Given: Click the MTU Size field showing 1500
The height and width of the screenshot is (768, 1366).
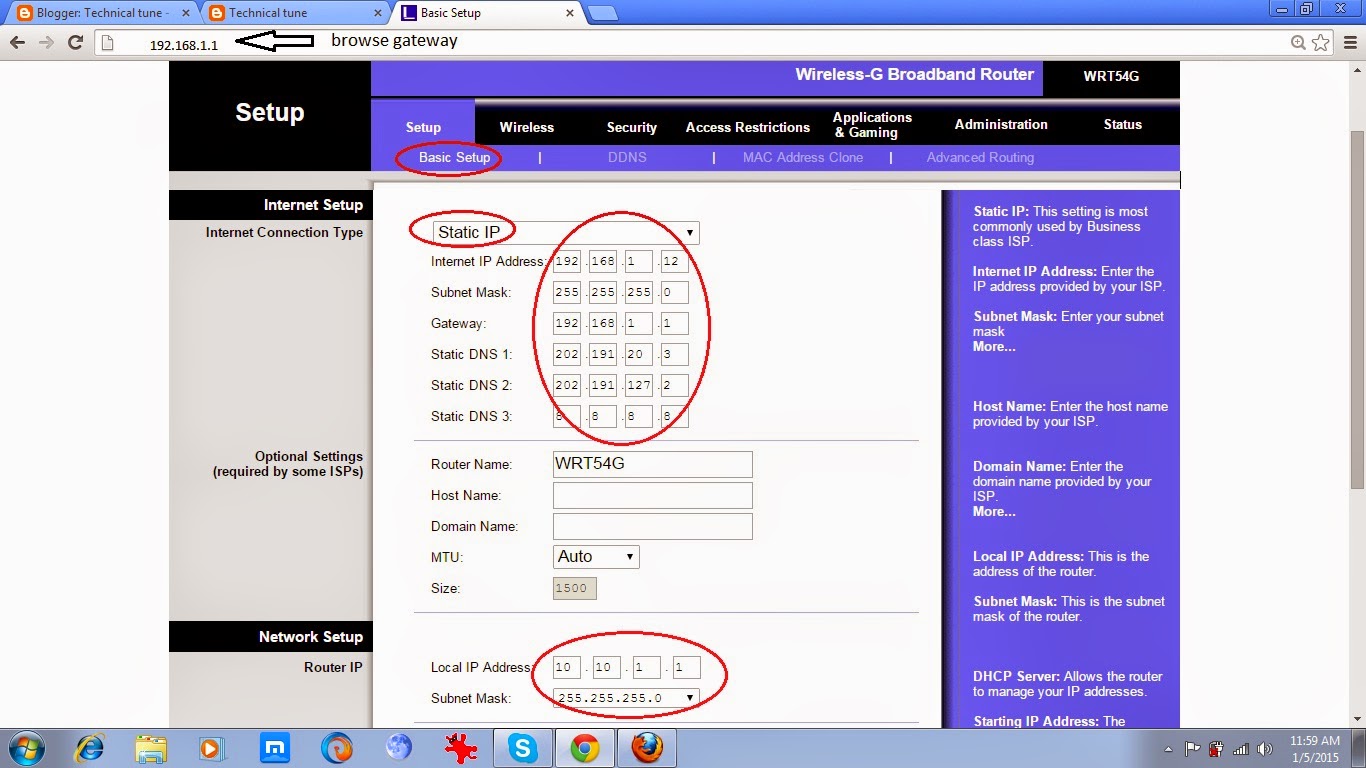Looking at the screenshot, I should [575, 588].
